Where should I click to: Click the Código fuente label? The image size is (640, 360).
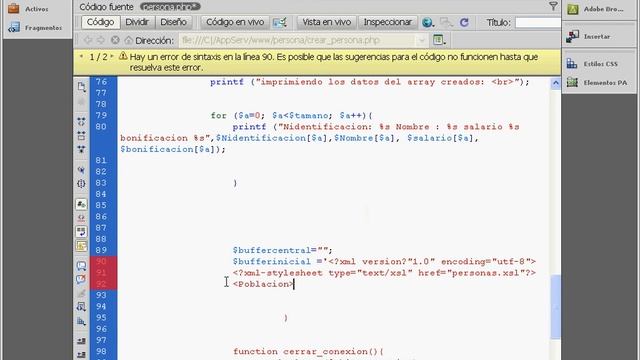tap(106, 7)
